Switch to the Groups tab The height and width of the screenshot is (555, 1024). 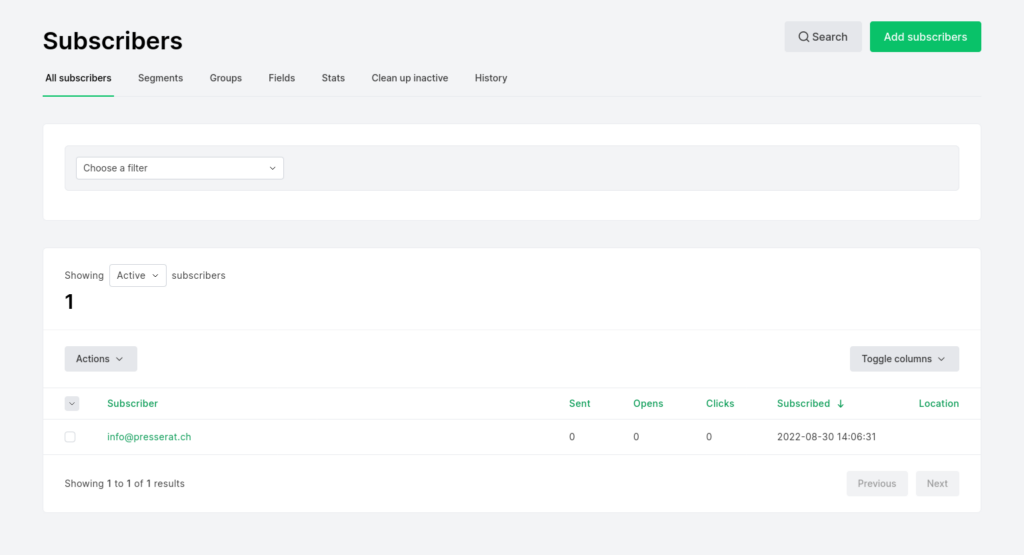(x=225, y=78)
